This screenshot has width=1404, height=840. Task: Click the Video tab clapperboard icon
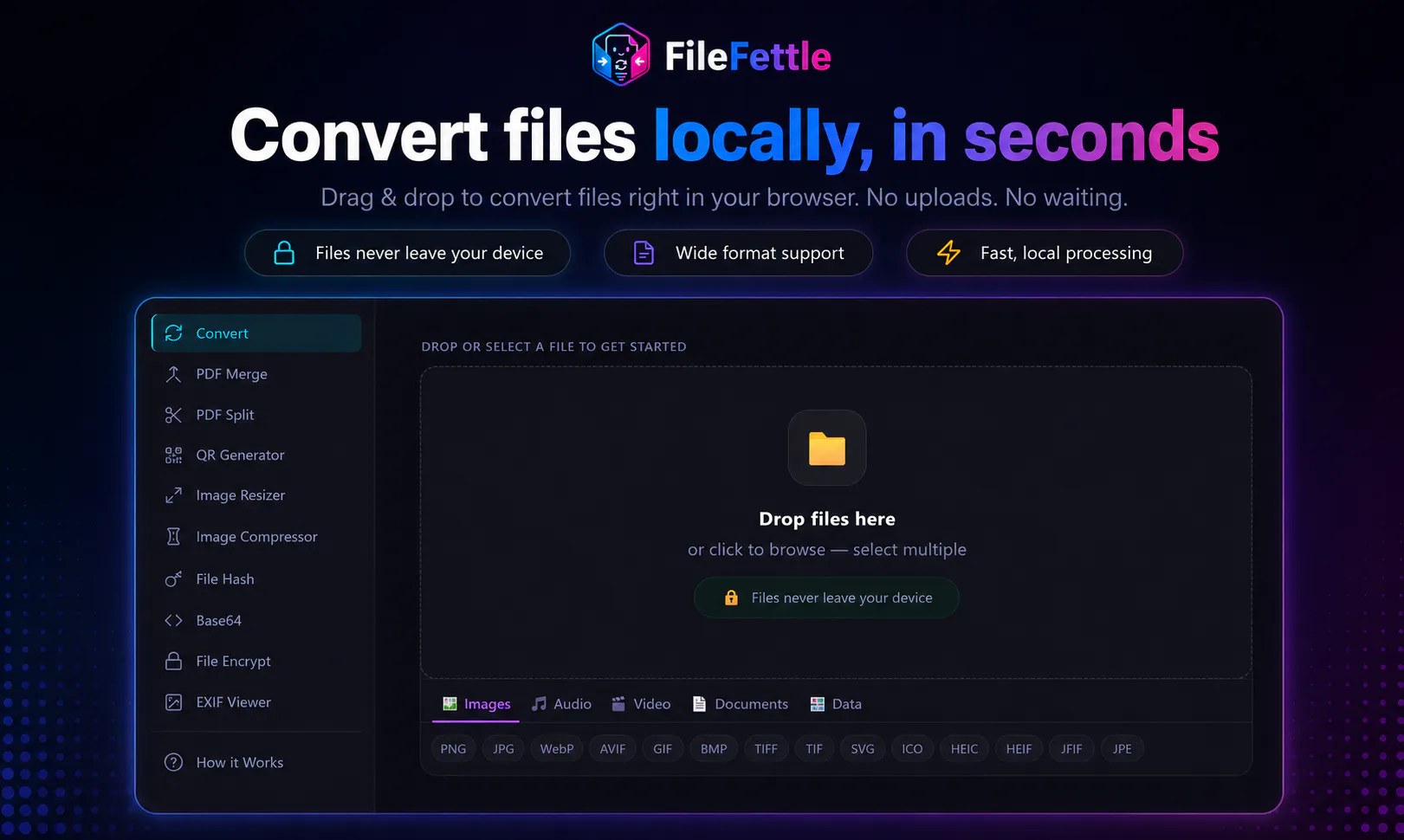618,703
